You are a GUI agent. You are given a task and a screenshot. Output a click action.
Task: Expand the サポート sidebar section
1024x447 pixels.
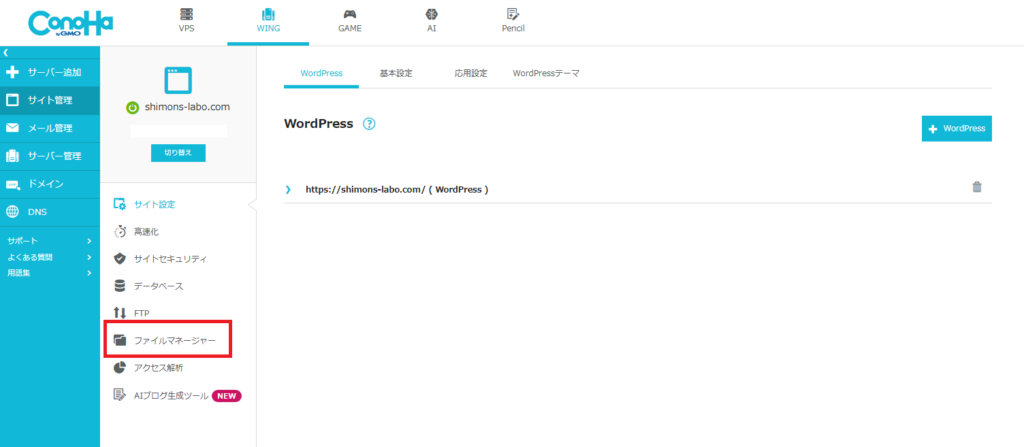tap(88, 241)
